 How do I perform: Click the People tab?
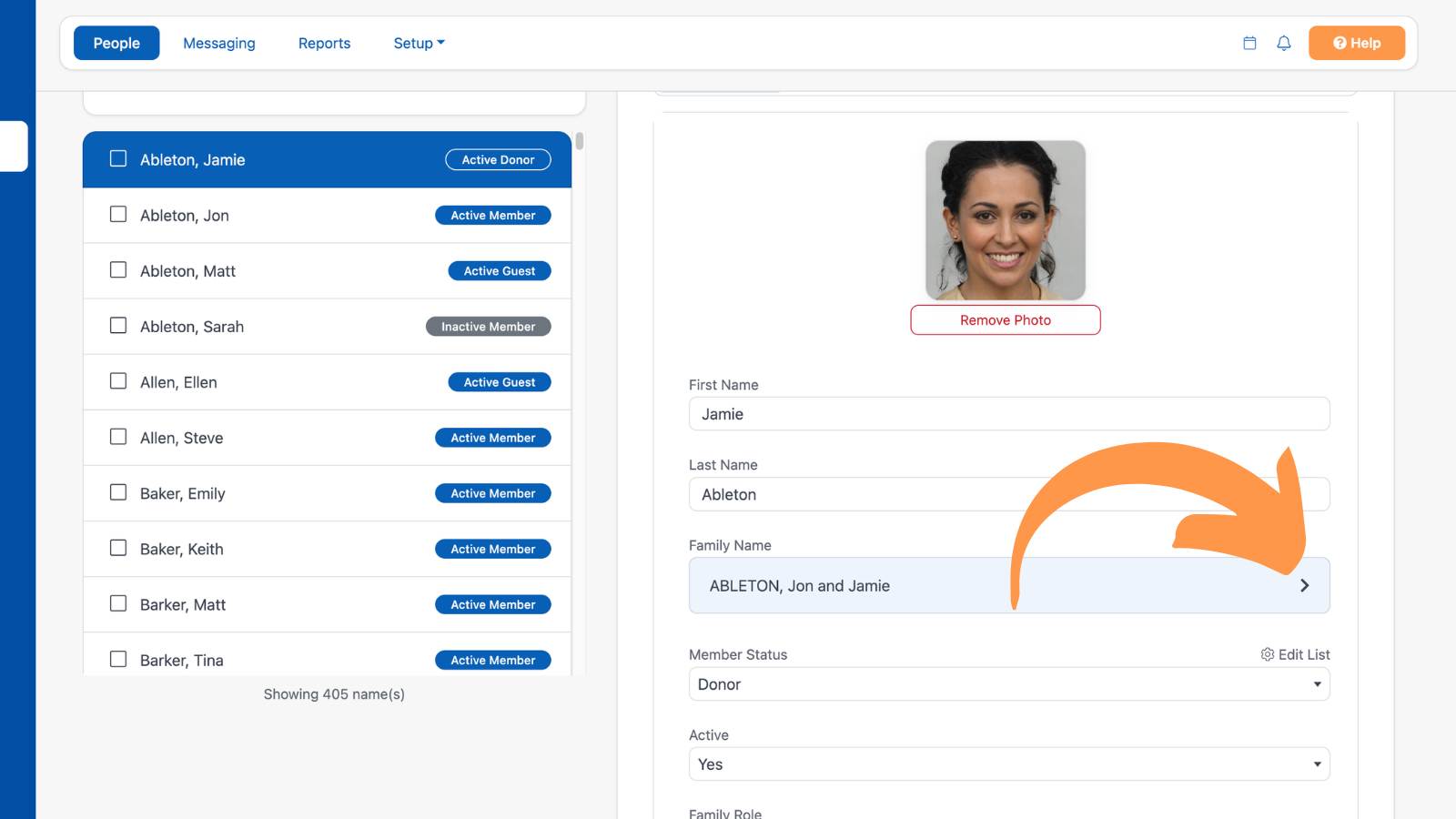(x=116, y=43)
